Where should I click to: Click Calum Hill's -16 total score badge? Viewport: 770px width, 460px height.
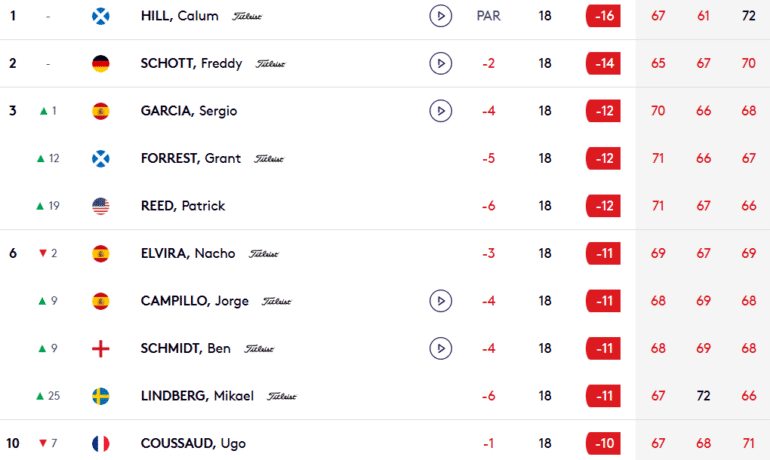pos(603,16)
